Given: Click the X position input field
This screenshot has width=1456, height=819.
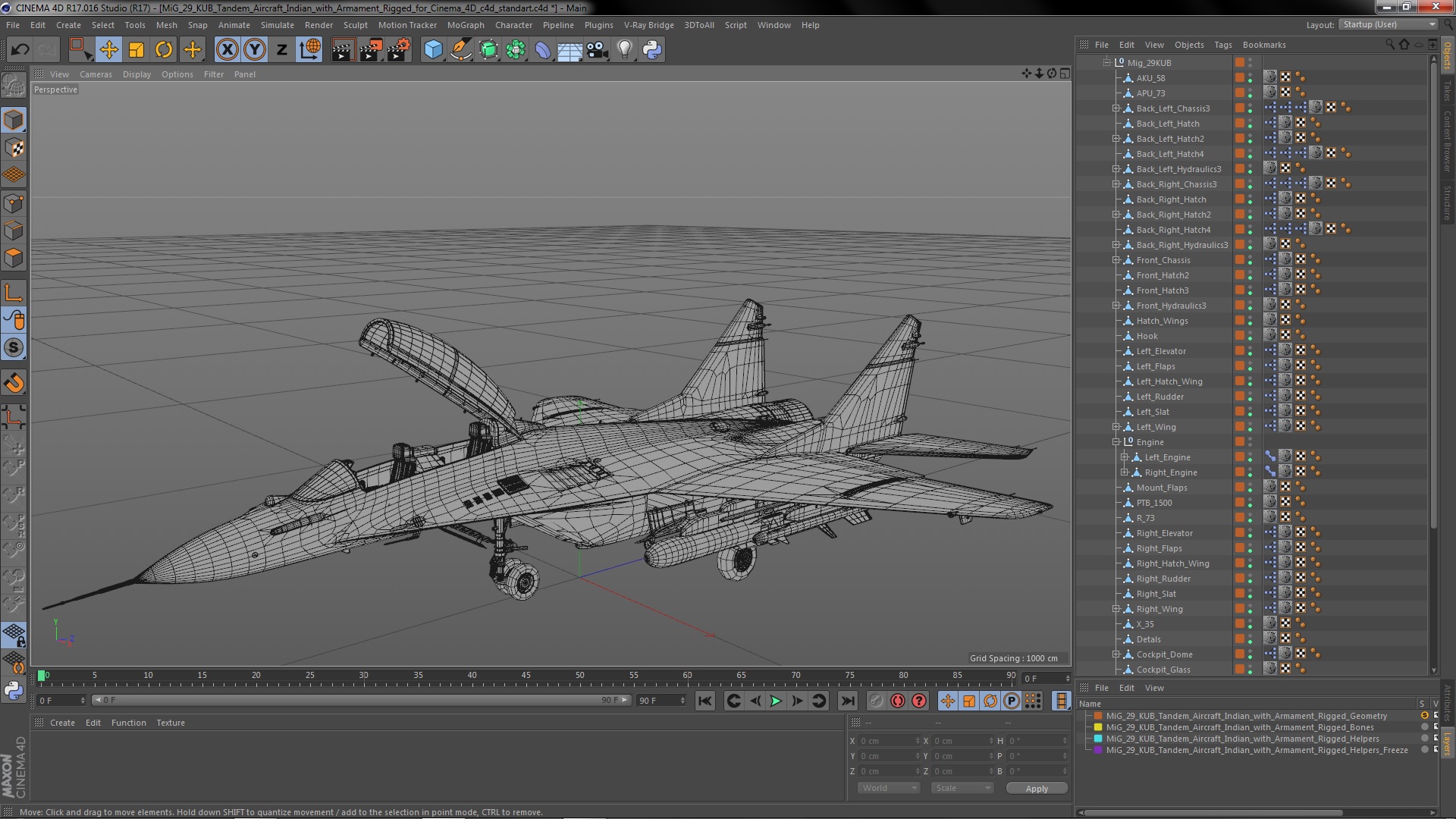Looking at the screenshot, I should click(x=889, y=741).
